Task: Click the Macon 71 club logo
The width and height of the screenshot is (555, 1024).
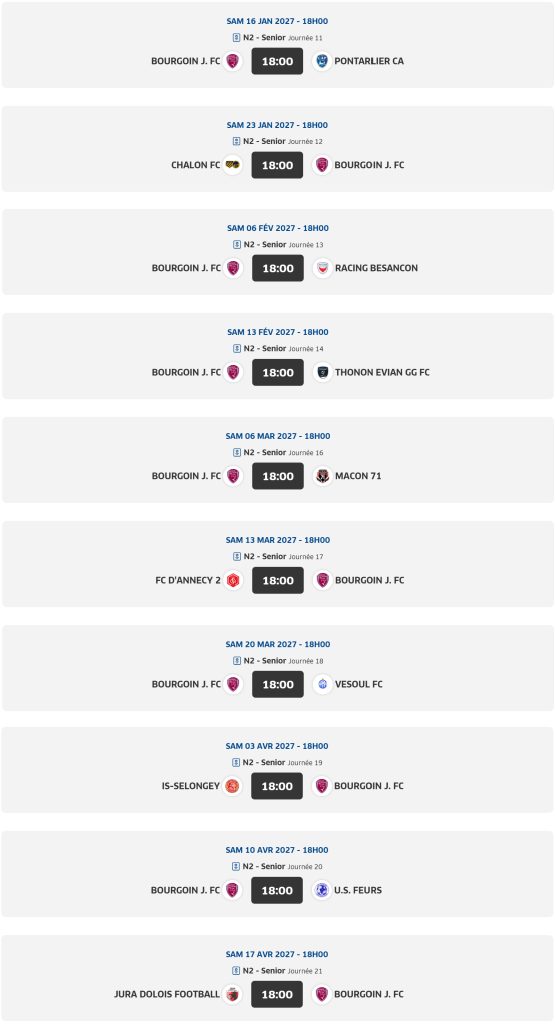Action: pos(323,476)
